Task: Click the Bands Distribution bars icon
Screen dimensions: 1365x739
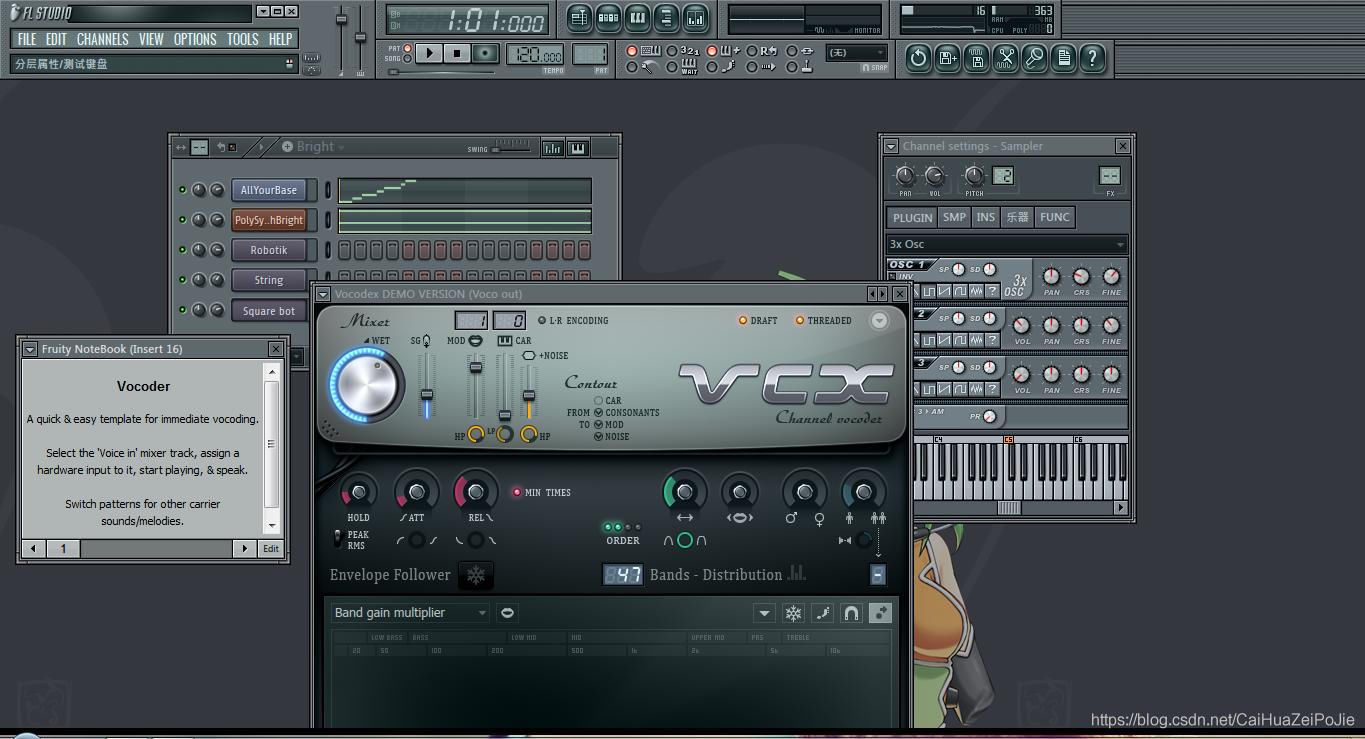Action: point(797,573)
